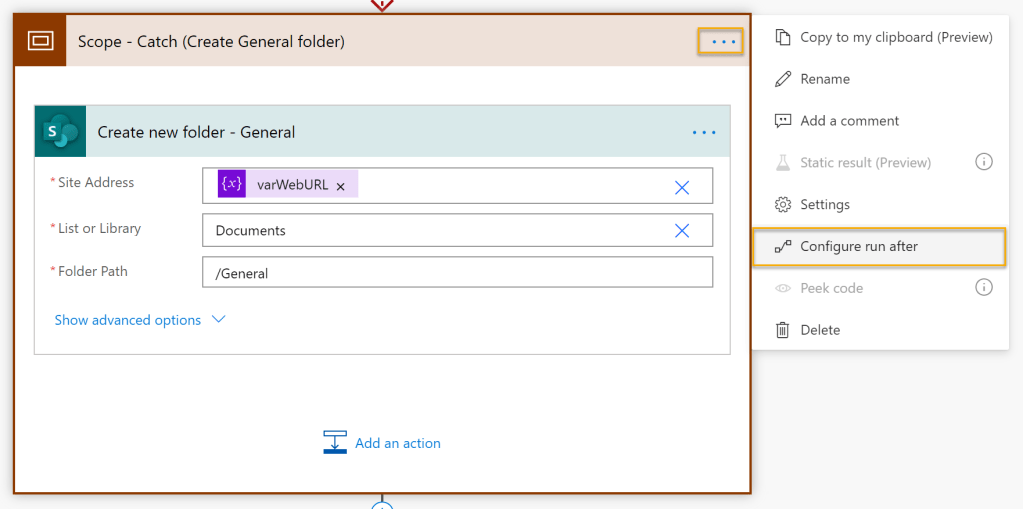Viewport: 1023px width, 509px height.
Task: Click the info icon beside Peek code
Action: pos(984,288)
